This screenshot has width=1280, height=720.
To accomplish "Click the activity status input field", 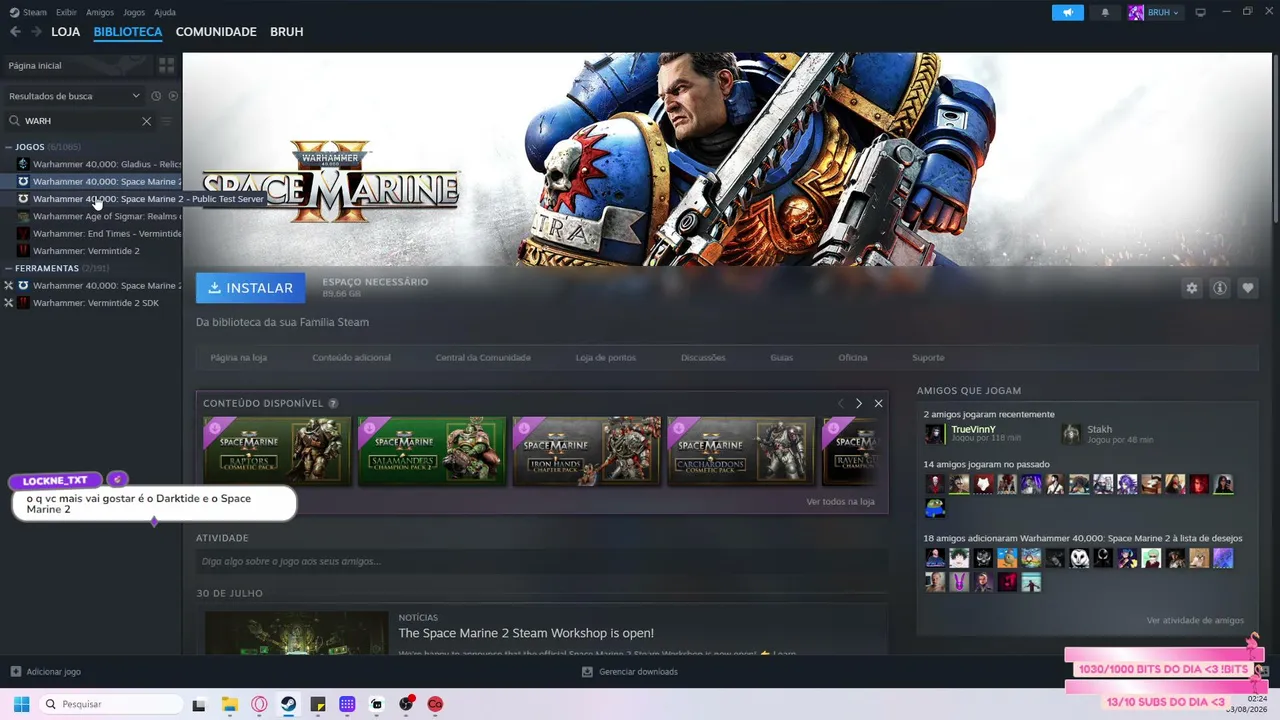I will point(541,562).
